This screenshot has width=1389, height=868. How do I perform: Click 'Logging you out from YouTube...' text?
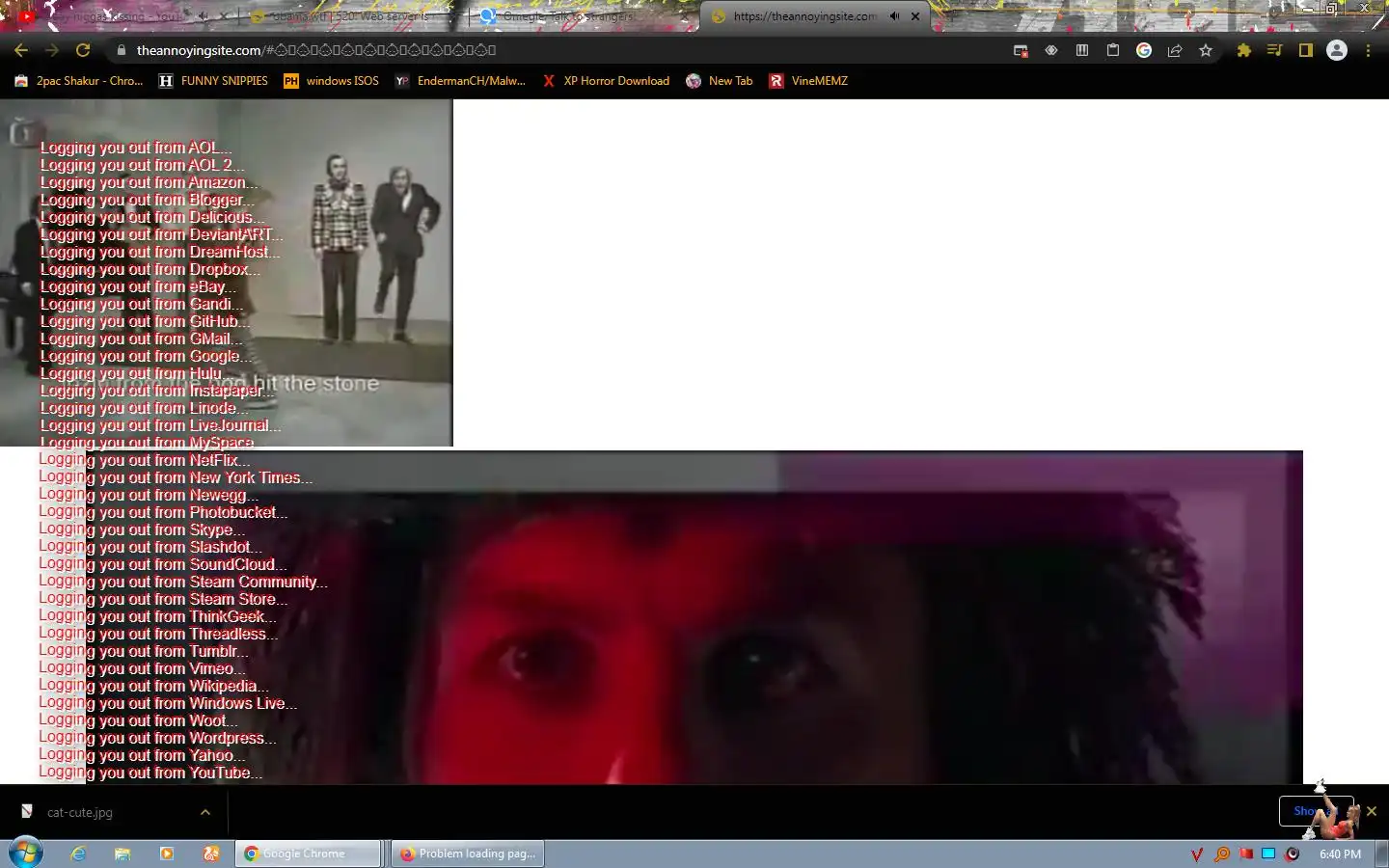150,773
